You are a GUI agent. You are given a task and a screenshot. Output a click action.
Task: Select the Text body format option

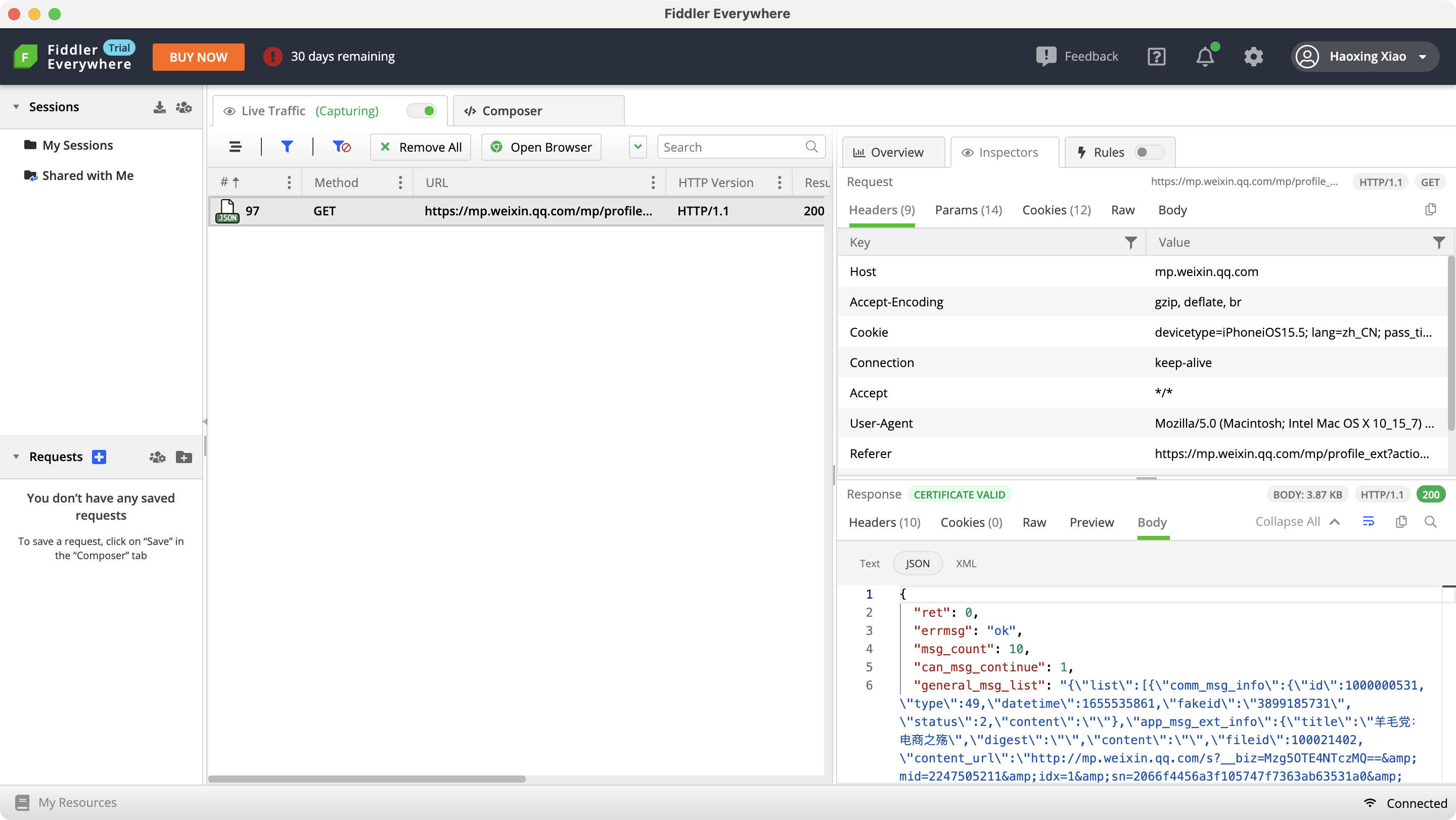pyautogui.click(x=870, y=563)
